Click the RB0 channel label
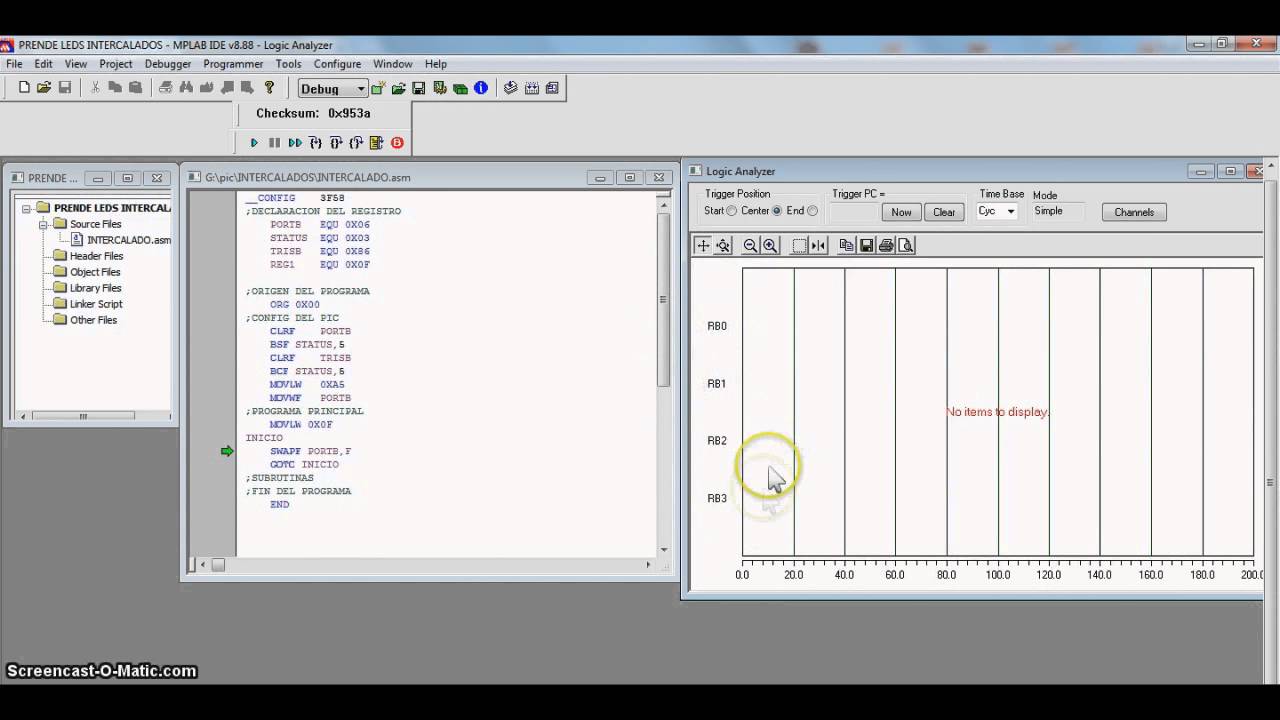Screen dimensions: 1280x720 pyautogui.click(x=717, y=326)
